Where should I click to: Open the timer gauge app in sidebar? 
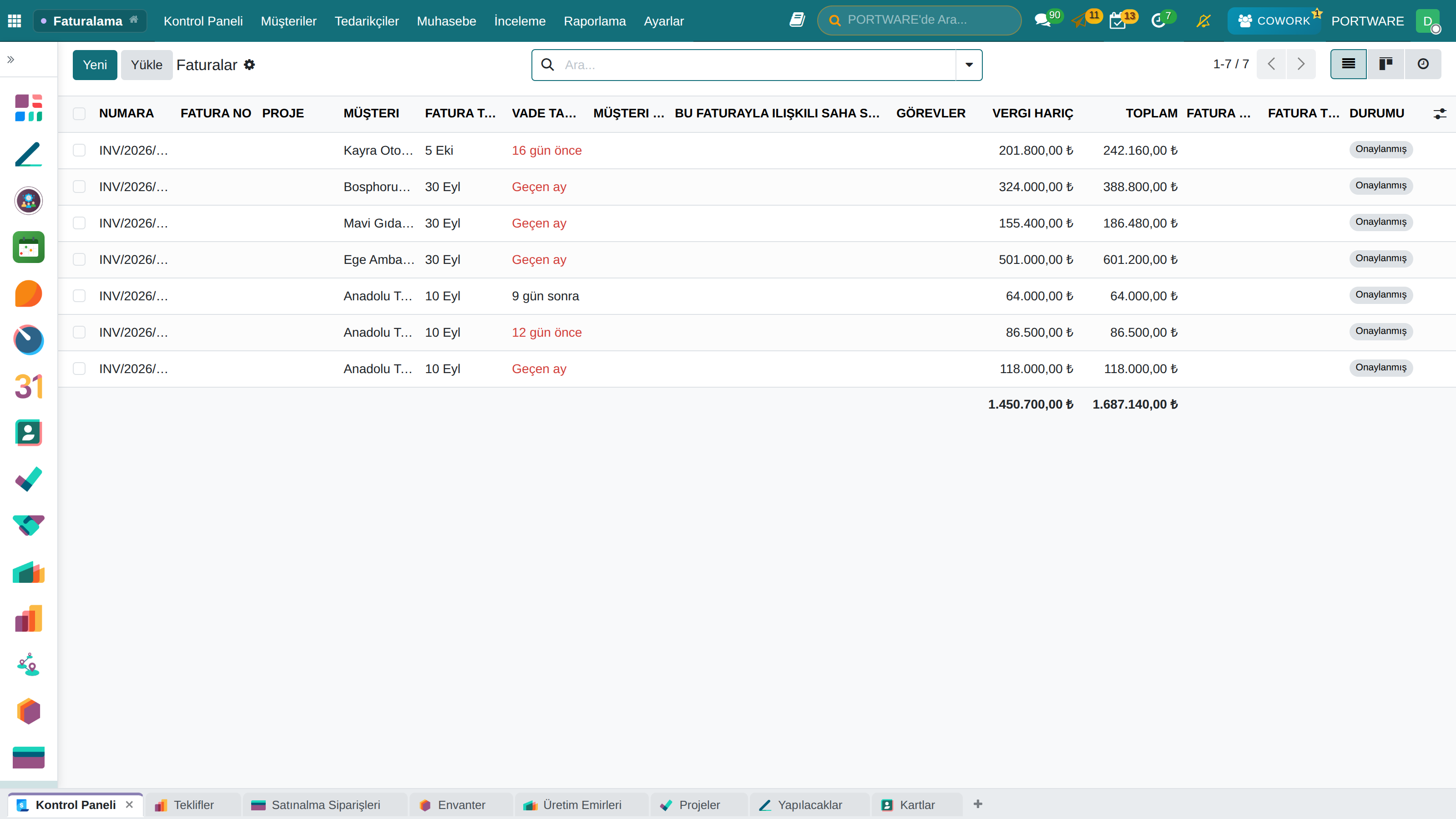(29, 340)
